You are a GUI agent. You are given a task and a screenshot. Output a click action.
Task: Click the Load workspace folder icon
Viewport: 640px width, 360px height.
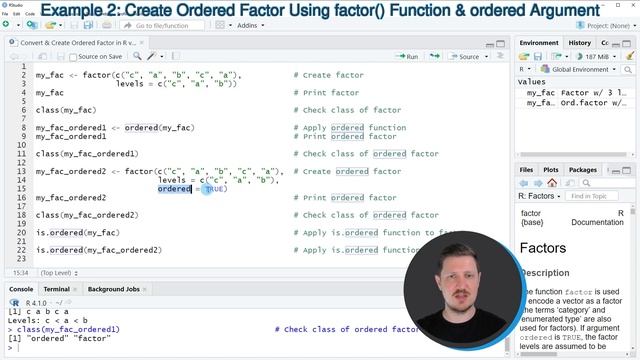tap(524, 56)
